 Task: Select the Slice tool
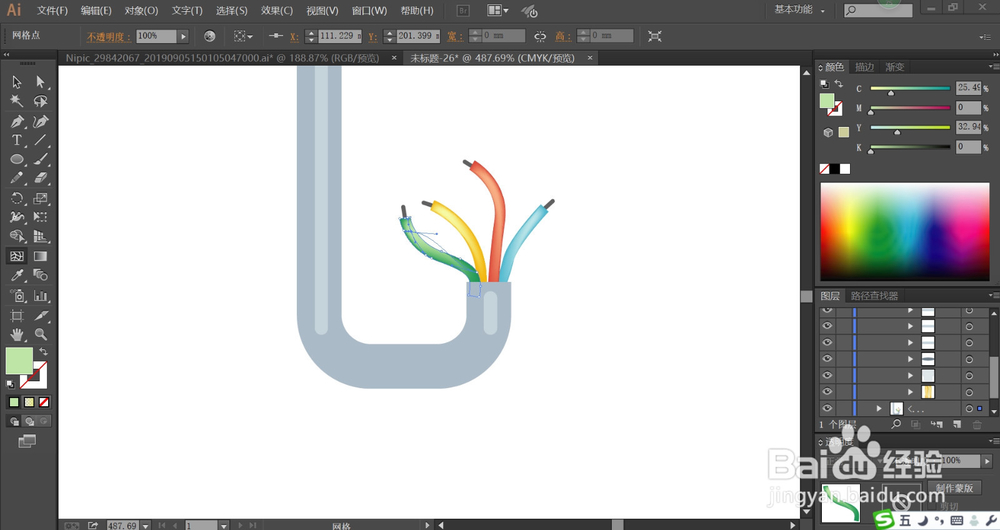41,315
